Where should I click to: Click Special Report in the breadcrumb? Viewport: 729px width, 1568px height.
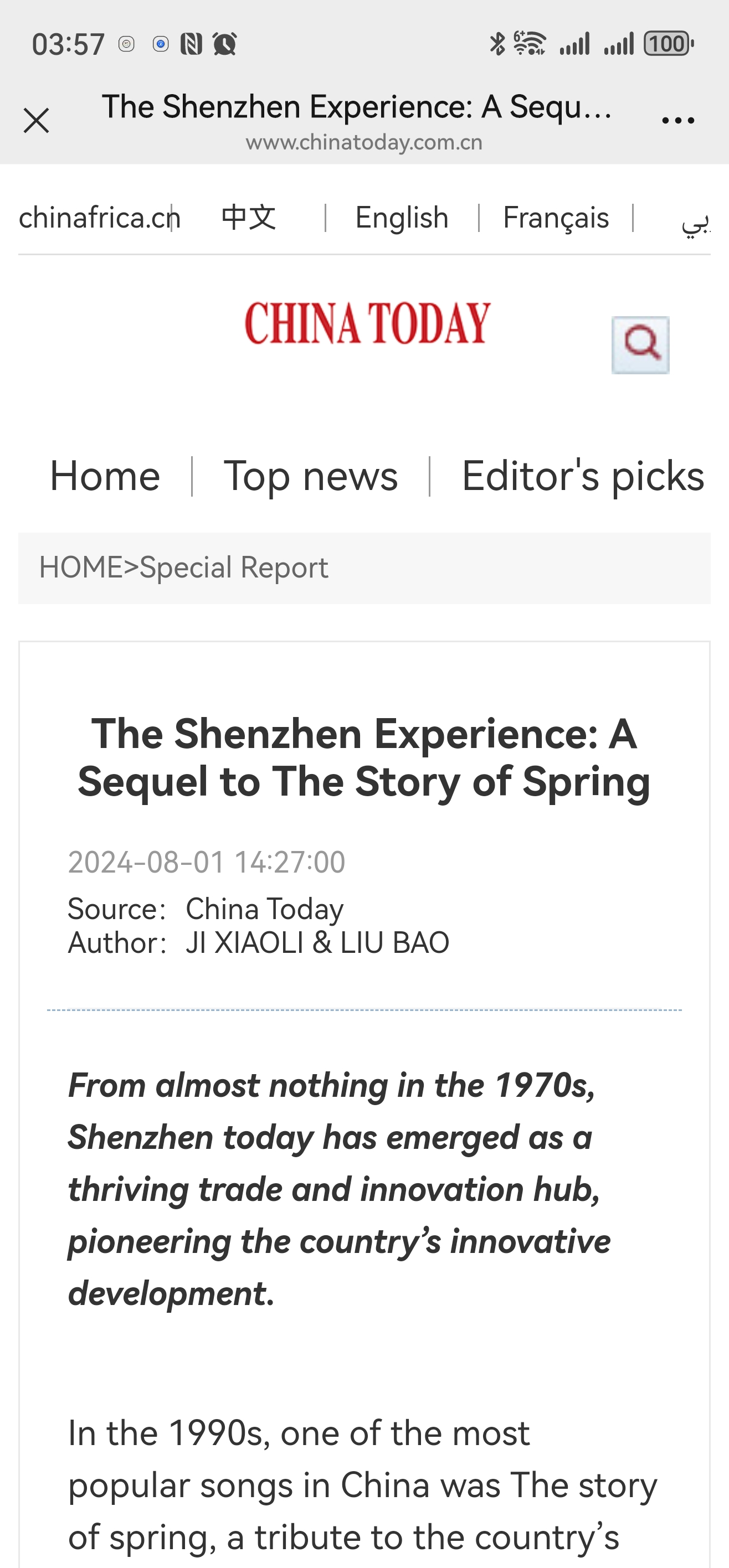(234, 568)
